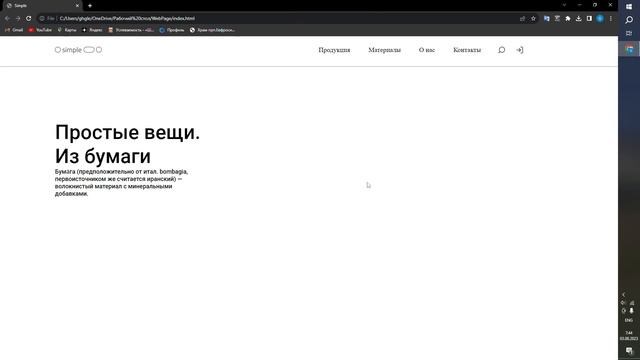640x360 pixels.
Task: Show hidden tray icons chevron
Action: [623, 294]
